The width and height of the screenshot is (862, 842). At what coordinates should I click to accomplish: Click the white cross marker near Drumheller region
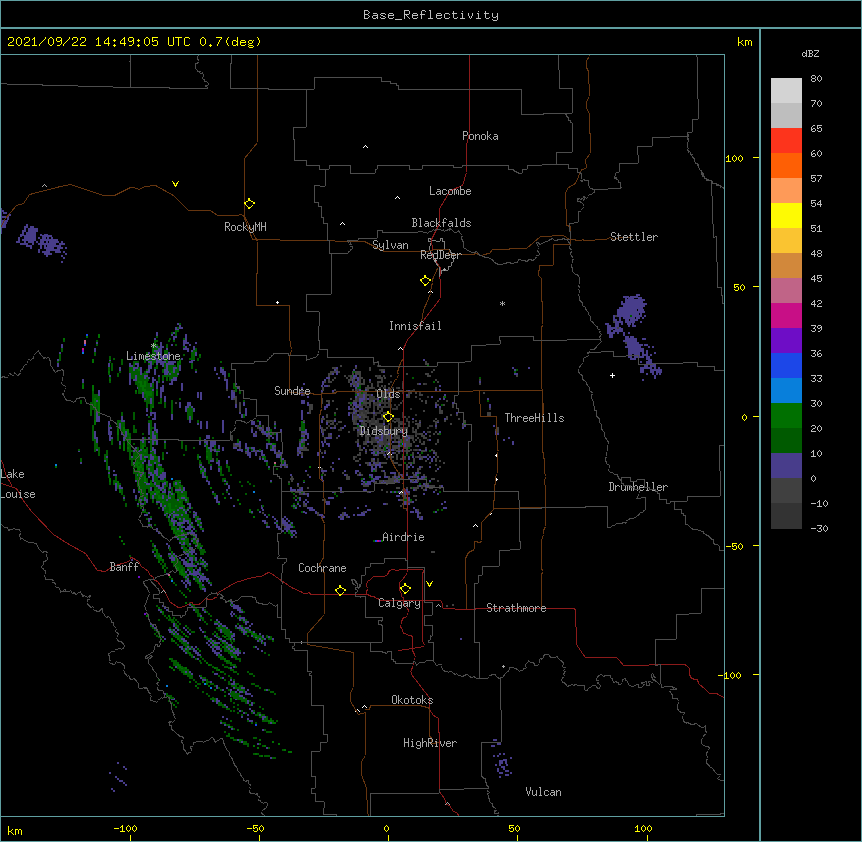point(612,375)
